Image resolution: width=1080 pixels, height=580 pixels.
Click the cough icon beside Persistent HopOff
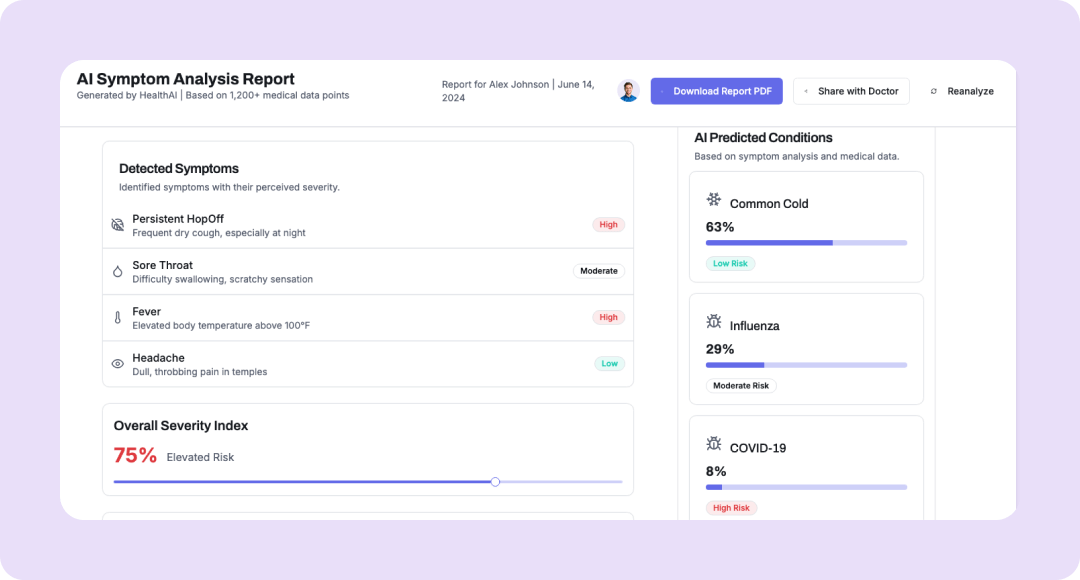(117, 225)
